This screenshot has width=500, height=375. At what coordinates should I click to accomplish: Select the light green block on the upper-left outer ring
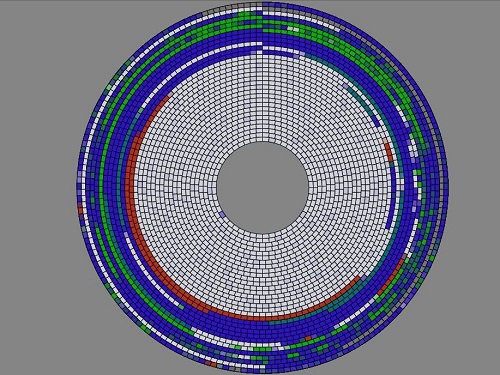click(109, 87)
